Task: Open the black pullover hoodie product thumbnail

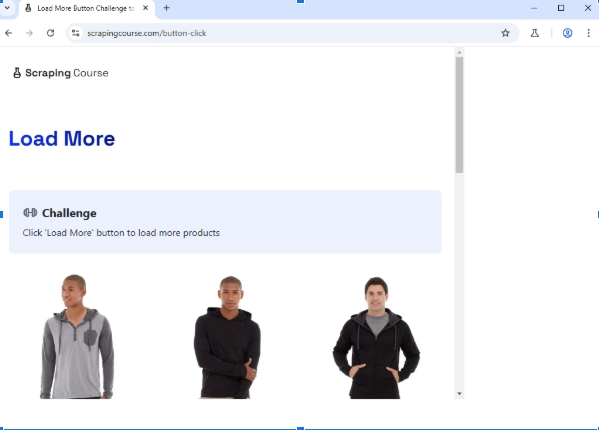Action: pos(227,337)
